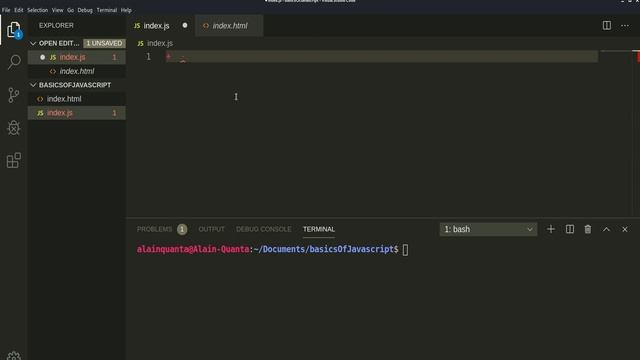Screen dimensions: 640x360
Task: Maximize panel size with up chevron
Action: click(x=606, y=229)
